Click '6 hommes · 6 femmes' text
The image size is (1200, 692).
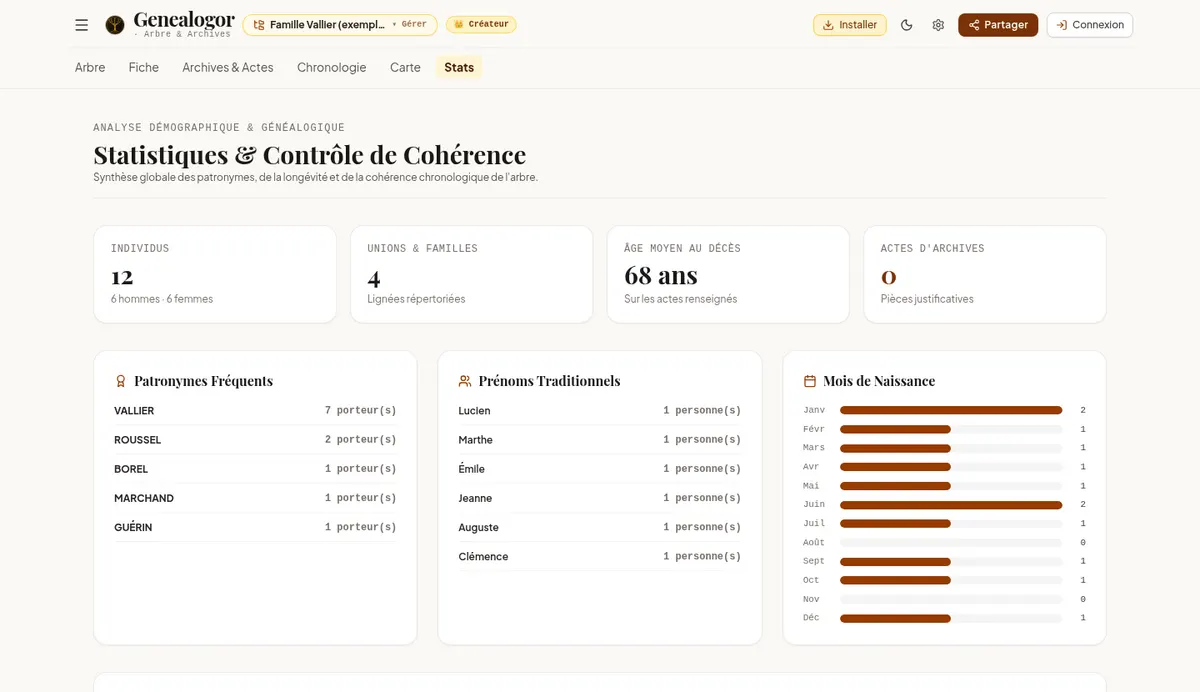(162, 299)
